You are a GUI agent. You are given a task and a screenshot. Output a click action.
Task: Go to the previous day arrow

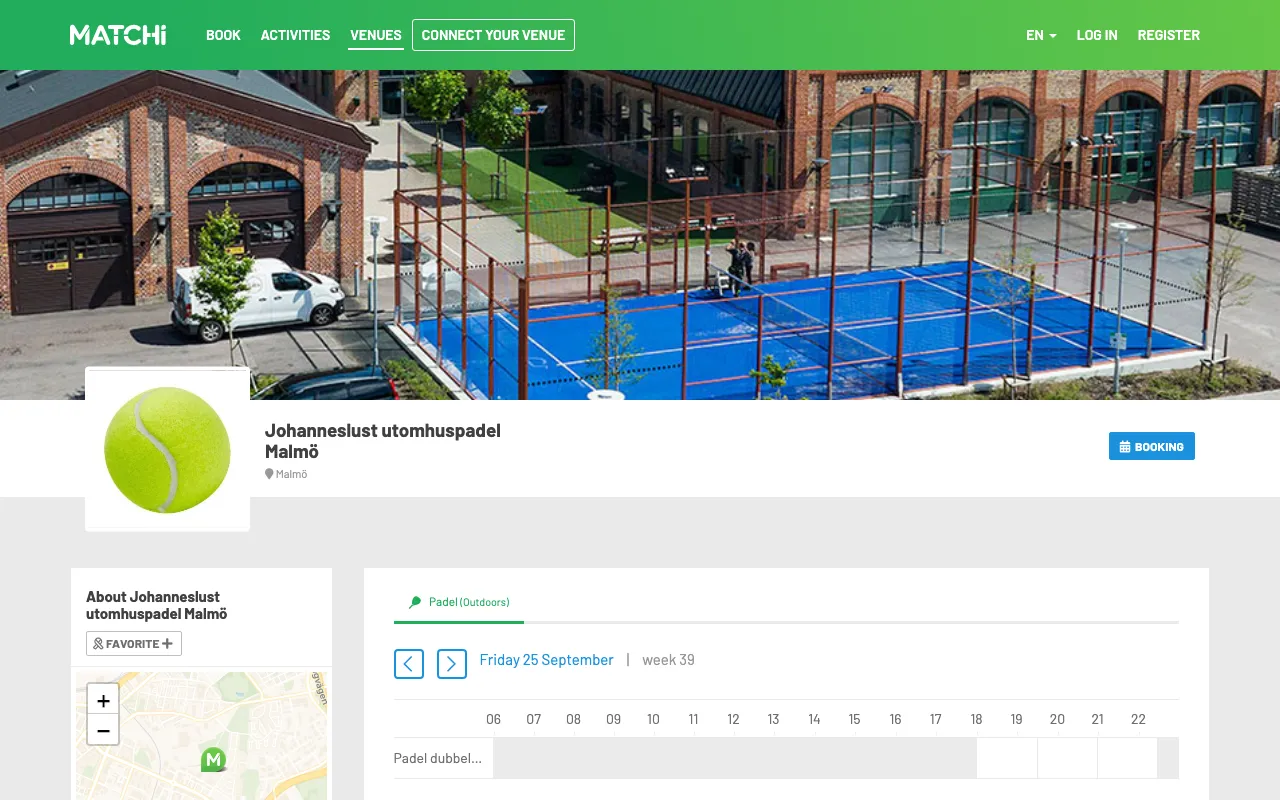(409, 664)
